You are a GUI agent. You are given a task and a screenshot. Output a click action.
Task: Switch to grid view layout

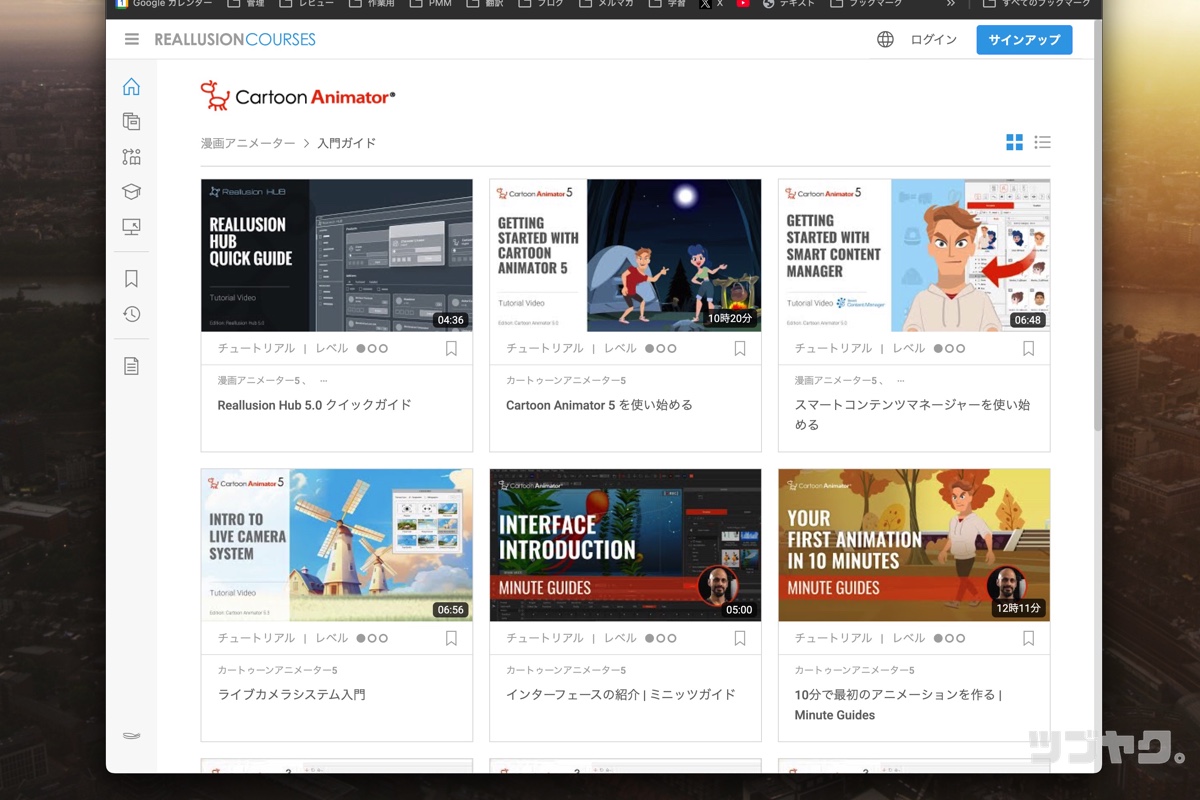coord(1014,142)
